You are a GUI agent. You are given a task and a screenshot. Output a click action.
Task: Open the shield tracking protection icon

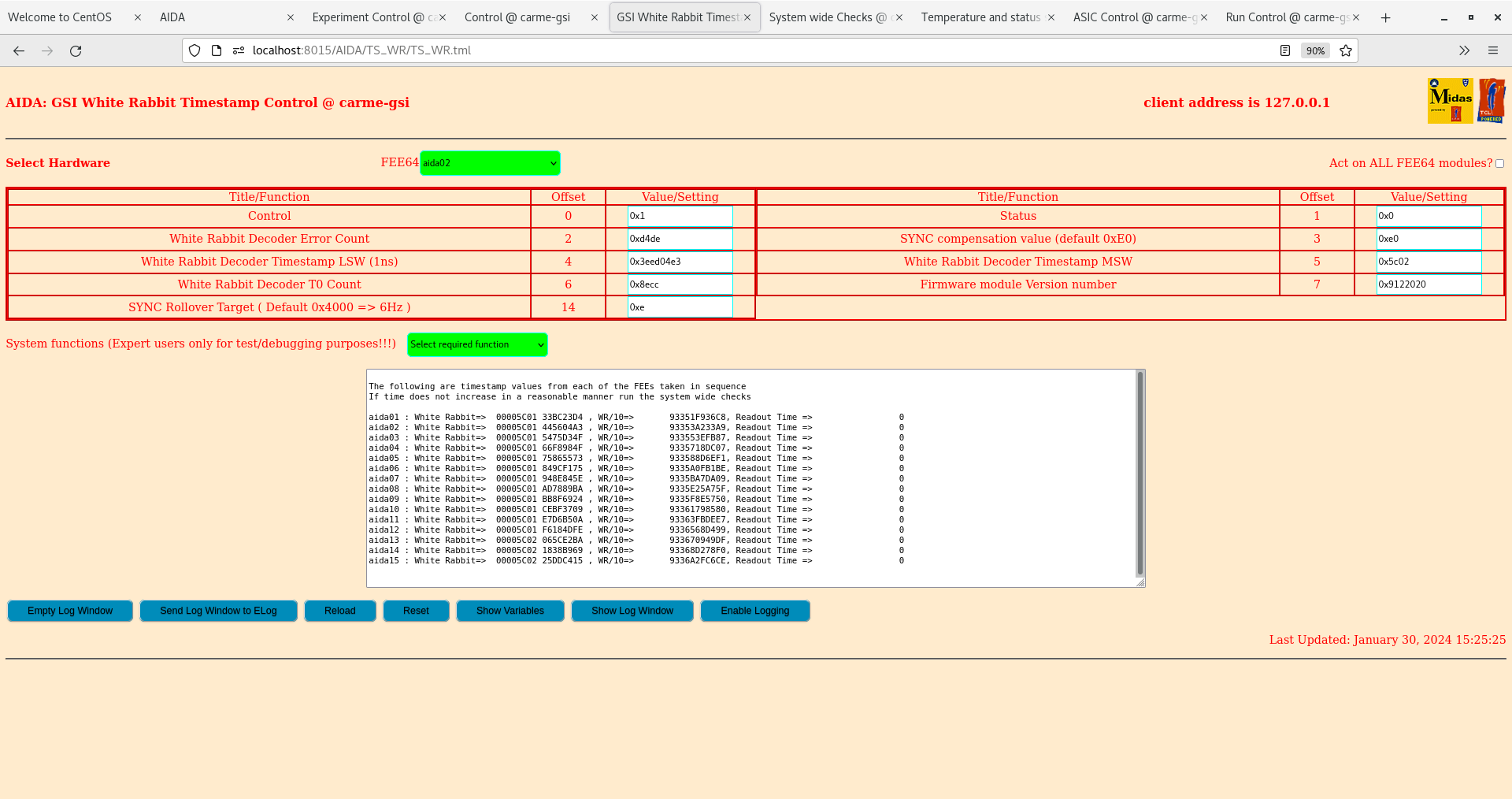pos(194,50)
